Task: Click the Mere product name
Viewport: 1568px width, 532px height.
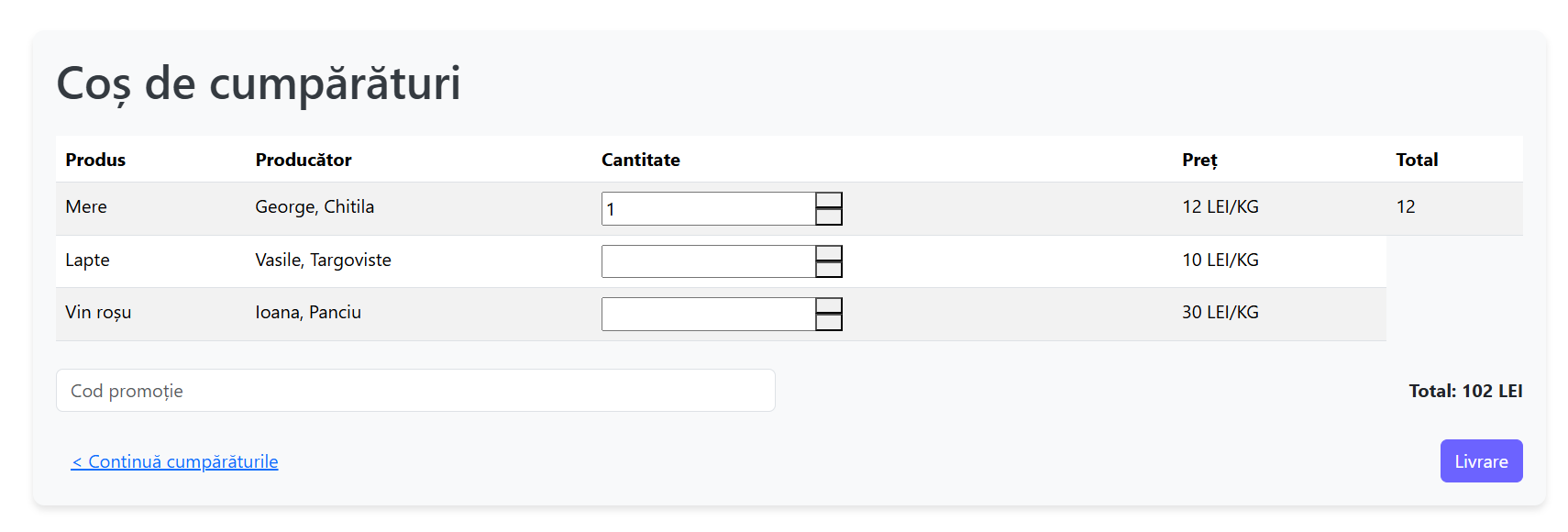Action: (86, 206)
